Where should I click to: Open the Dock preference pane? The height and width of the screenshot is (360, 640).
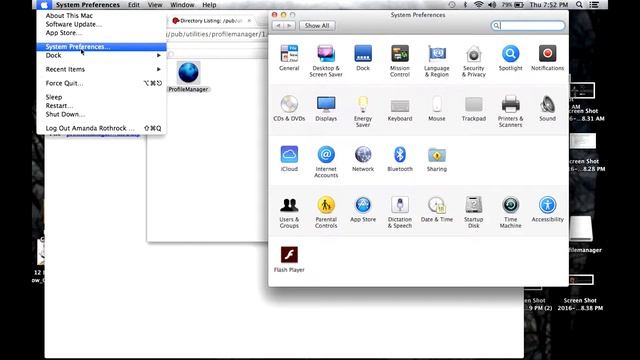click(x=363, y=58)
